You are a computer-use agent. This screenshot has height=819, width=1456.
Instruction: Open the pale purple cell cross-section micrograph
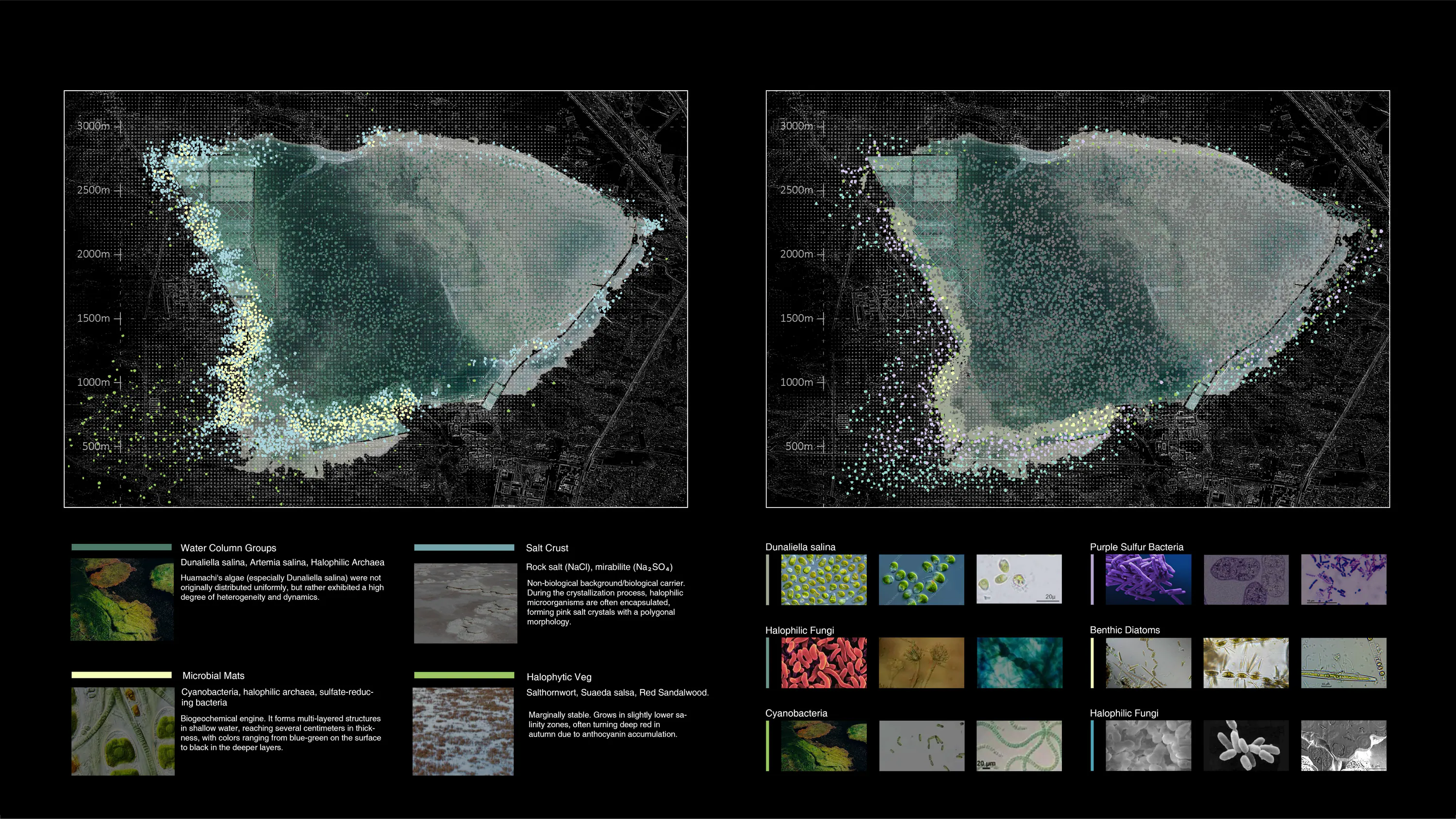click(x=1246, y=579)
